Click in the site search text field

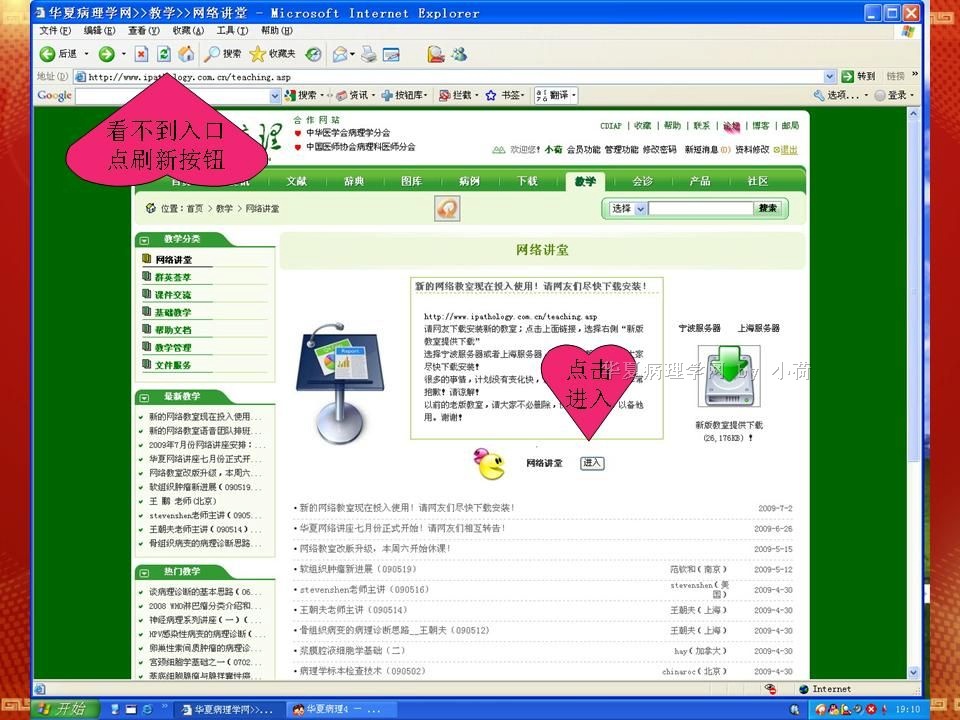tap(700, 209)
